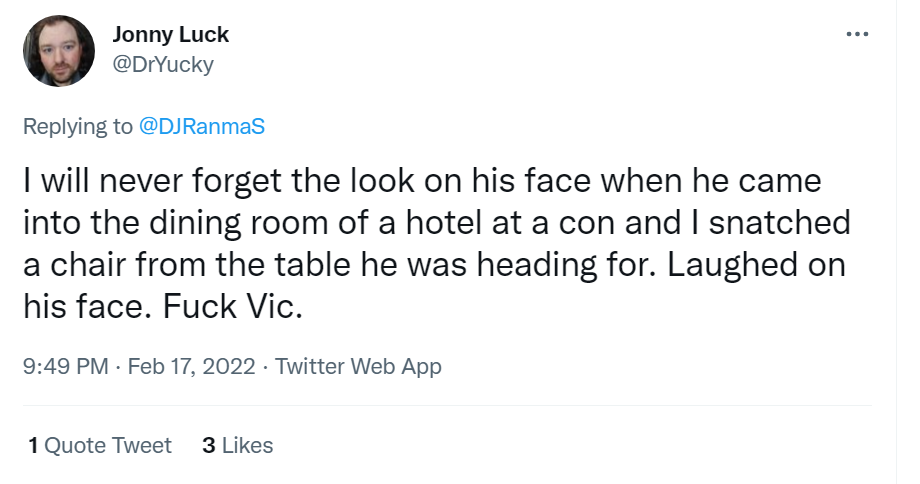Click the likes count number 3
Viewport: 920px width, 484px height.
[209, 445]
